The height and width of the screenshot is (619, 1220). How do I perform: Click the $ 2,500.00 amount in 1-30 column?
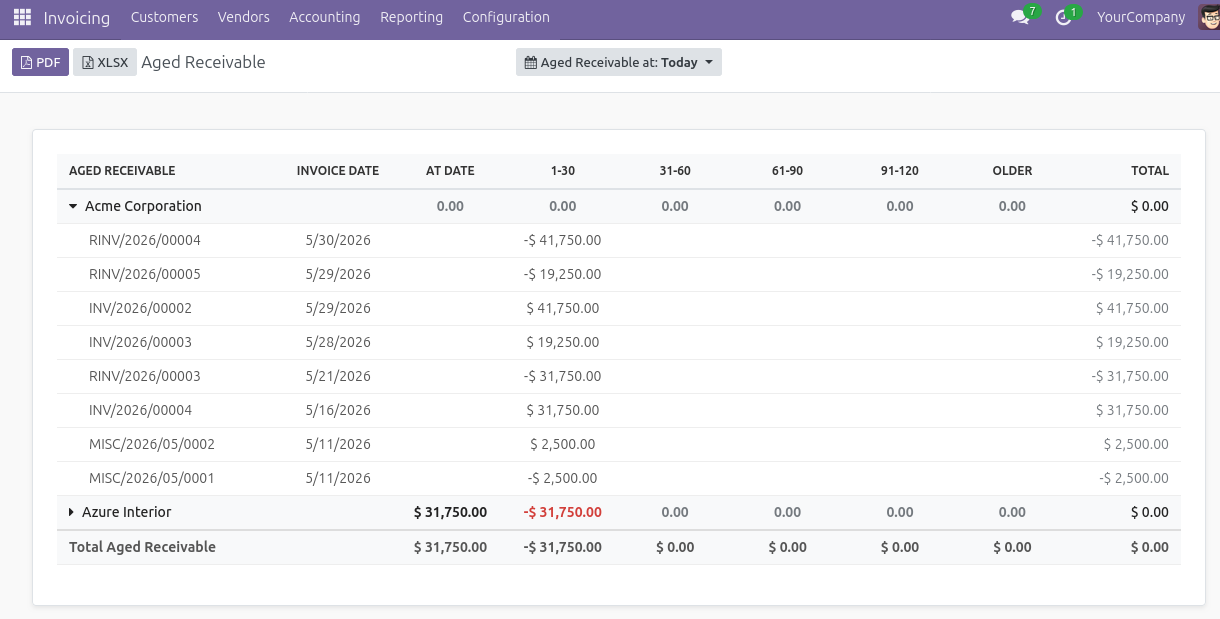point(563,444)
